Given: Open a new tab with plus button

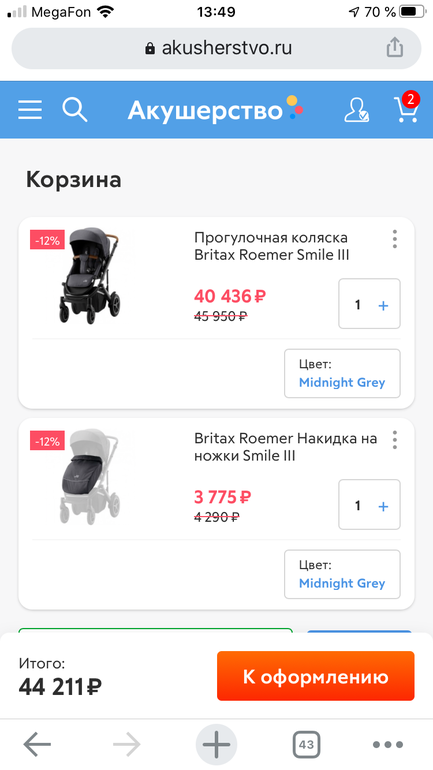Looking at the screenshot, I should pyautogui.click(x=216, y=744).
